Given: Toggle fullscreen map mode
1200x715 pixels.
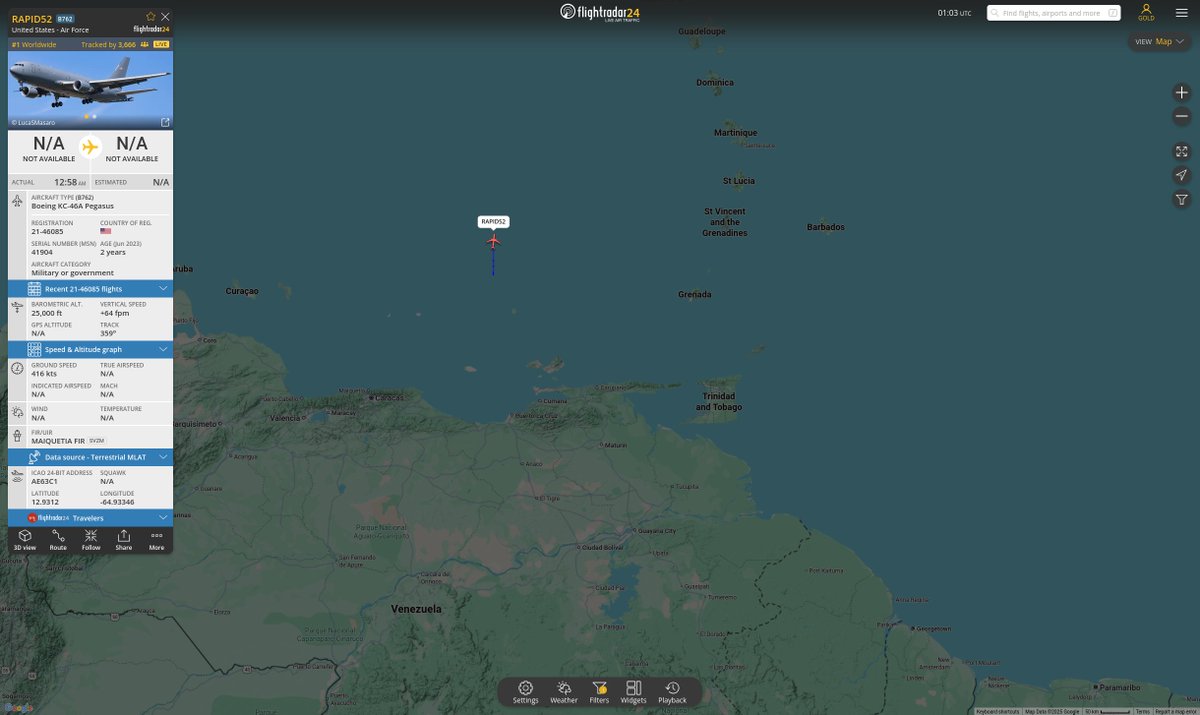Looking at the screenshot, I should pyautogui.click(x=1181, y=151).
